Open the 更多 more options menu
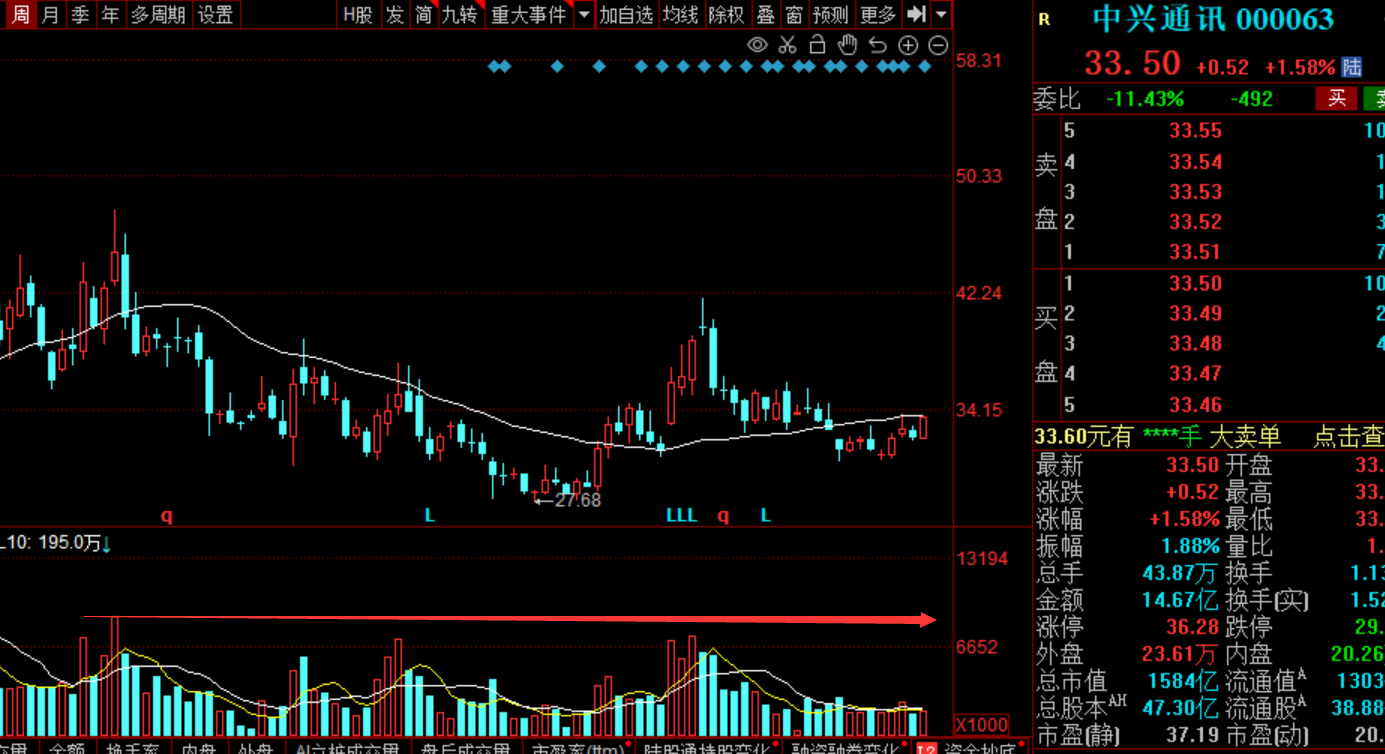 tap(877, 15)
